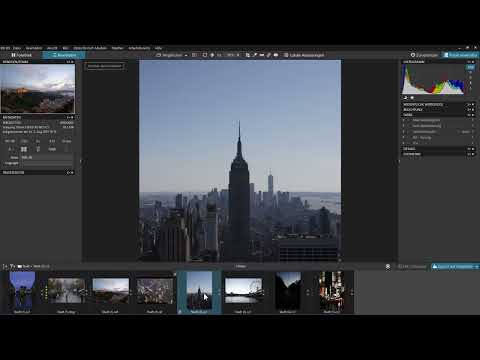
Task: Select the neon city lights thumbnail
Action: (332, 290)
